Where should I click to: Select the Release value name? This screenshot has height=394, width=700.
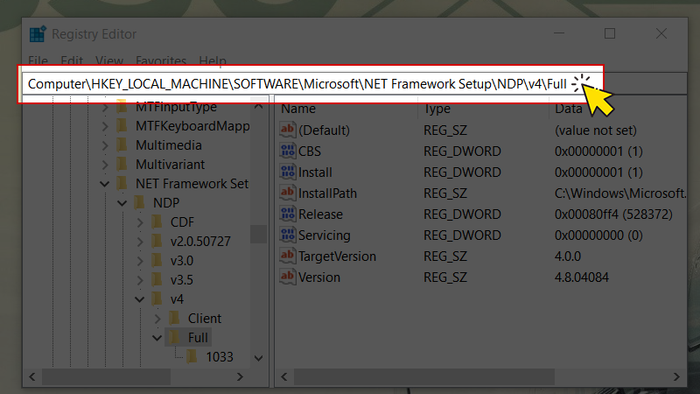click(x=321, y=214)
